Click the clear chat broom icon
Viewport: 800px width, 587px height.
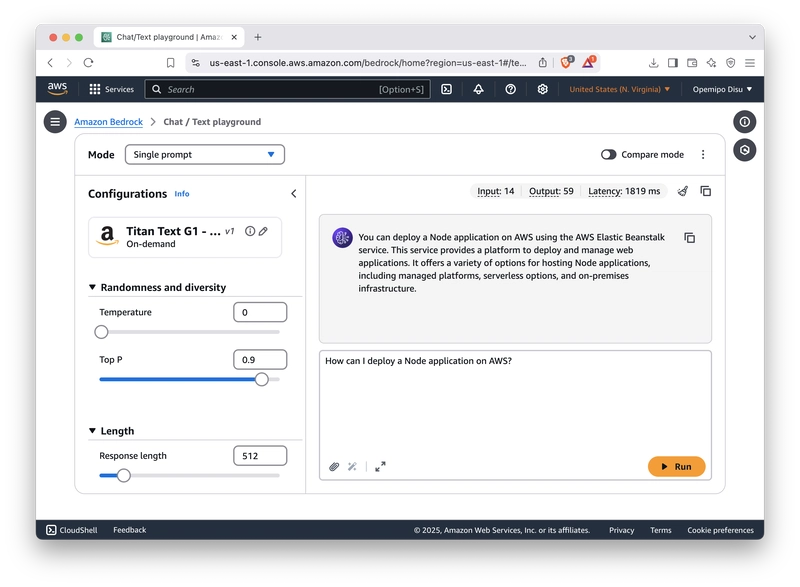pos(682,191)
